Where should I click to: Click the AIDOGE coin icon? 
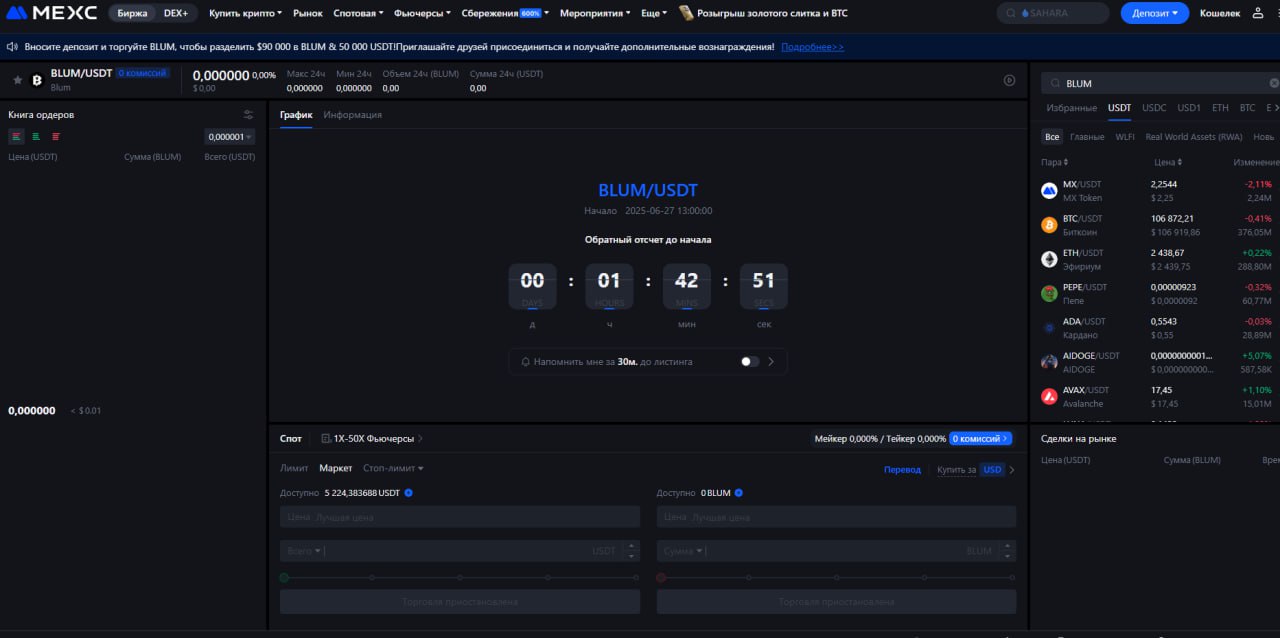pyautogui.click(x=1049, y=362)
